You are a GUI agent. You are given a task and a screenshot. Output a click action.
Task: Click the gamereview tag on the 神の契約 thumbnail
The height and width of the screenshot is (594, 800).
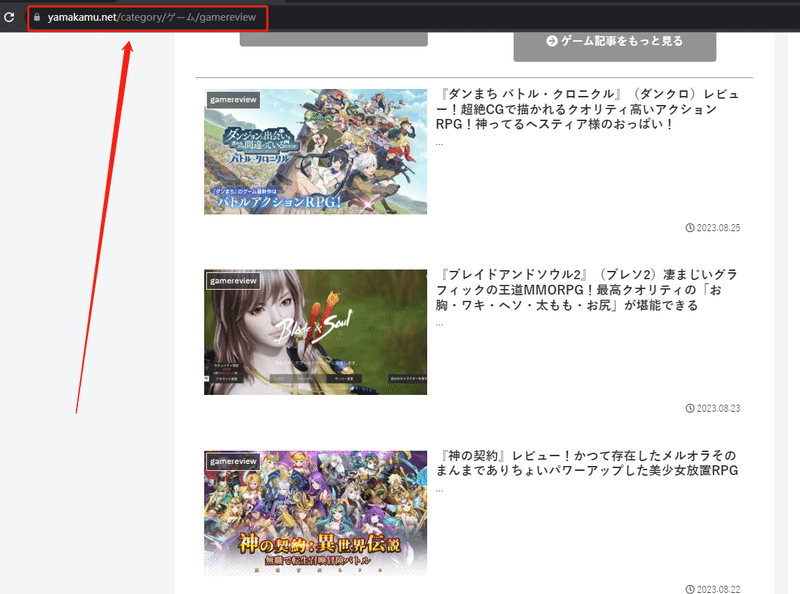coord(233,461)
